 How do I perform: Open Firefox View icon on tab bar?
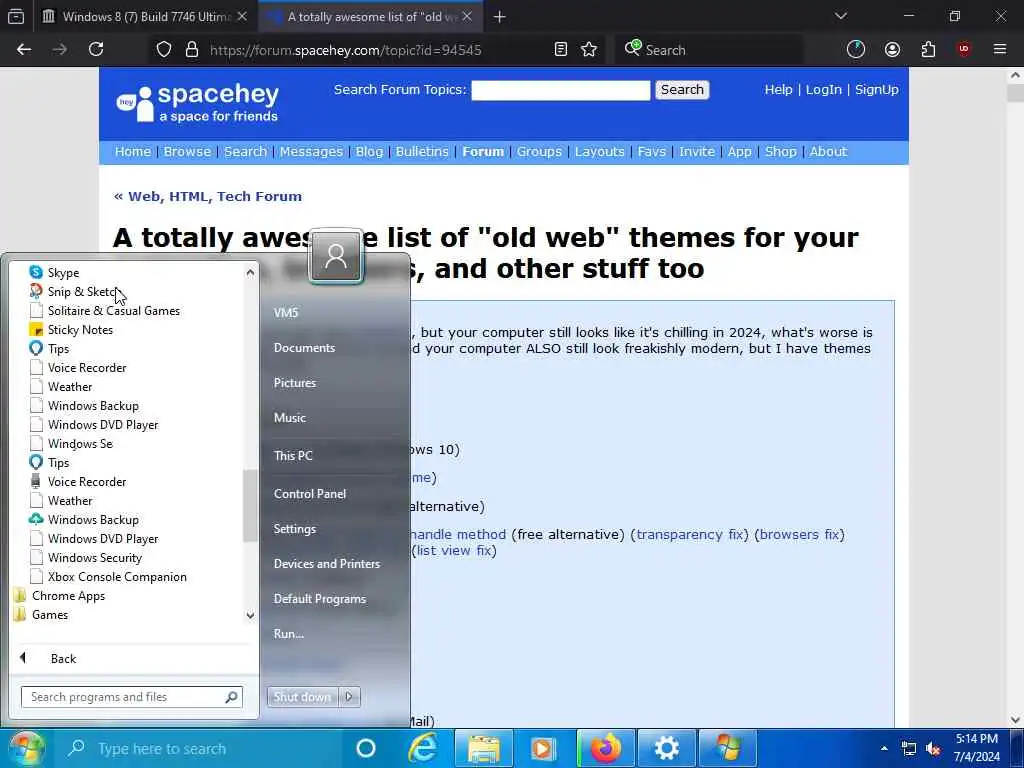(x=16, y=16)
